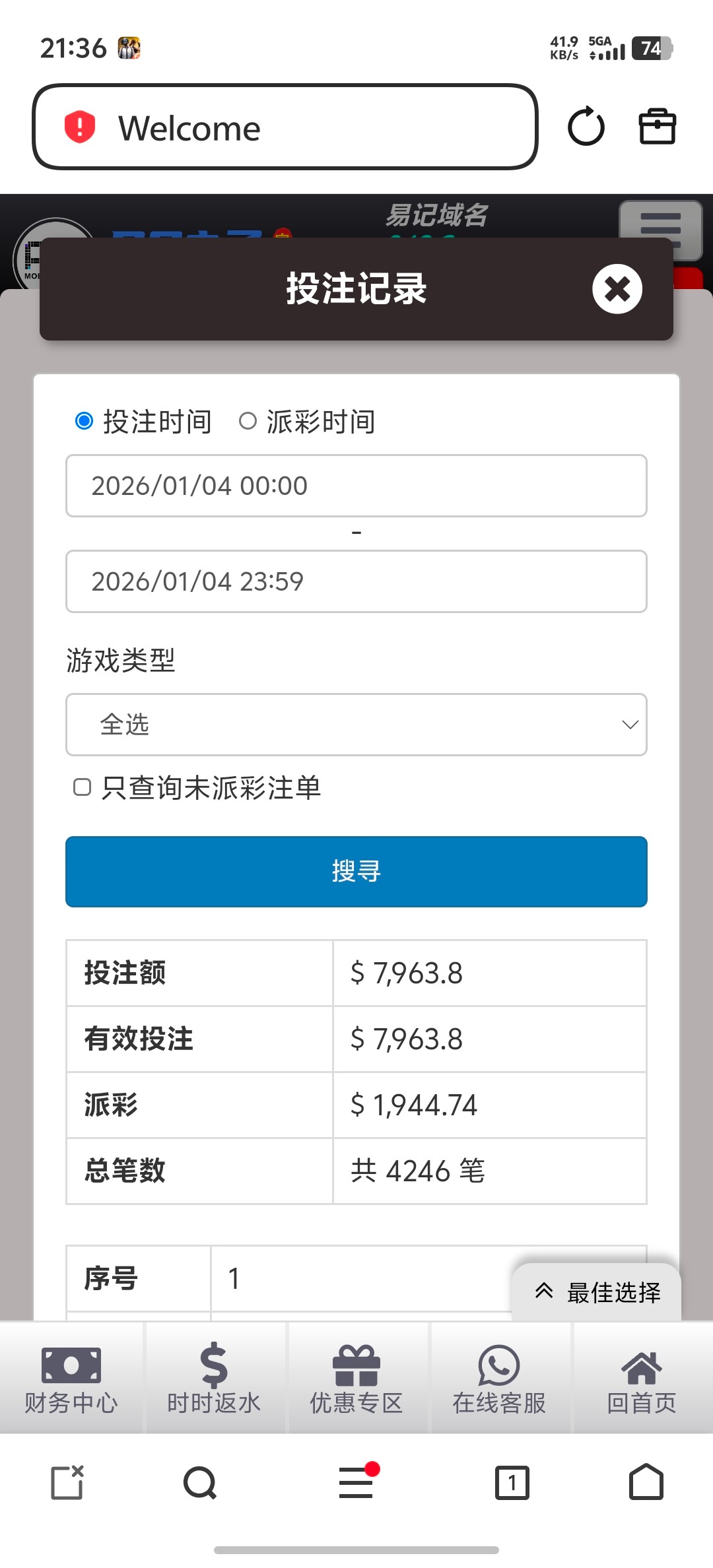Go to browser home icon
Screen dimensions: 713x1568
646,1483
